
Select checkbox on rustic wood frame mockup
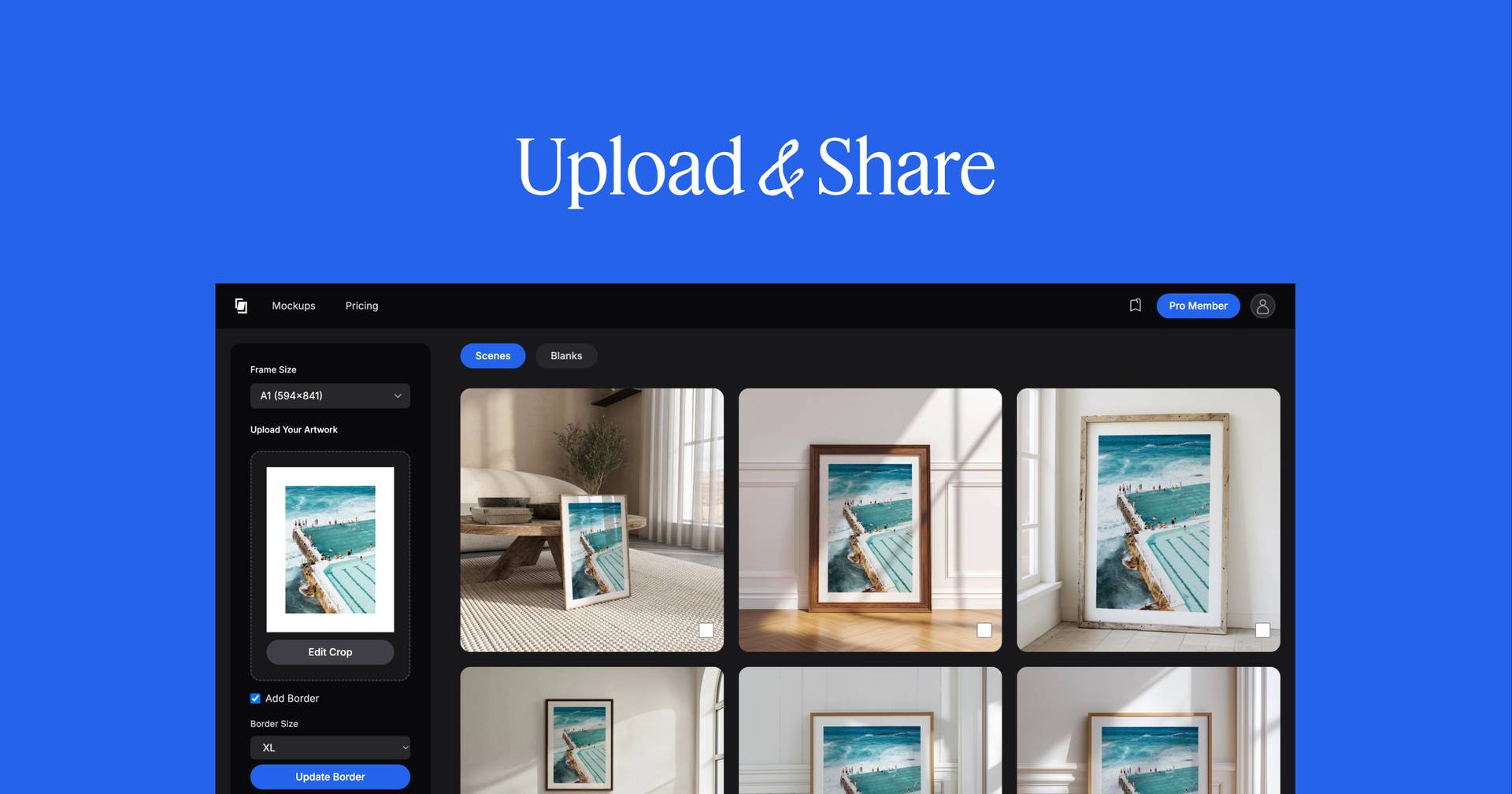point(1262,630)
